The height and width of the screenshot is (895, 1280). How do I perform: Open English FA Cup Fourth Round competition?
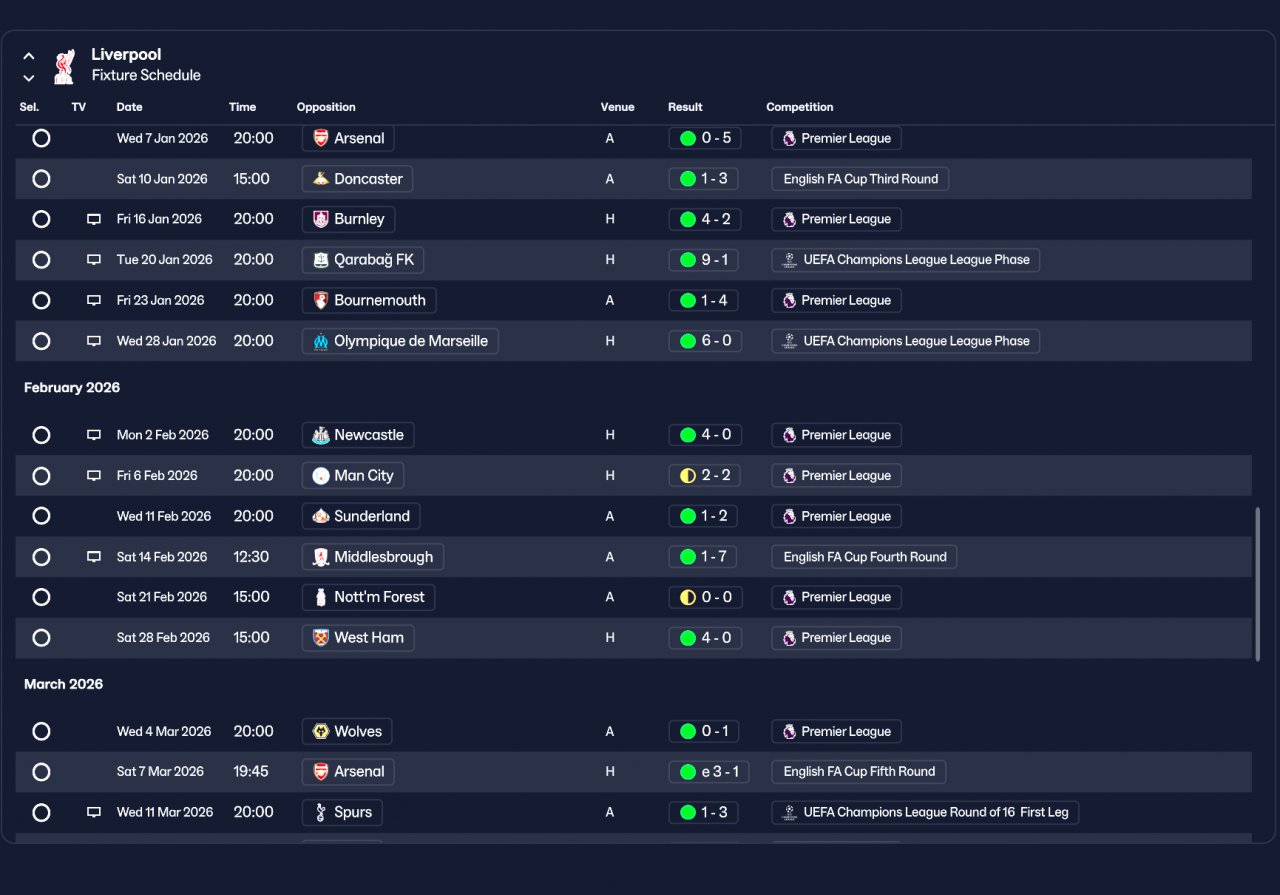click(864, 557)
